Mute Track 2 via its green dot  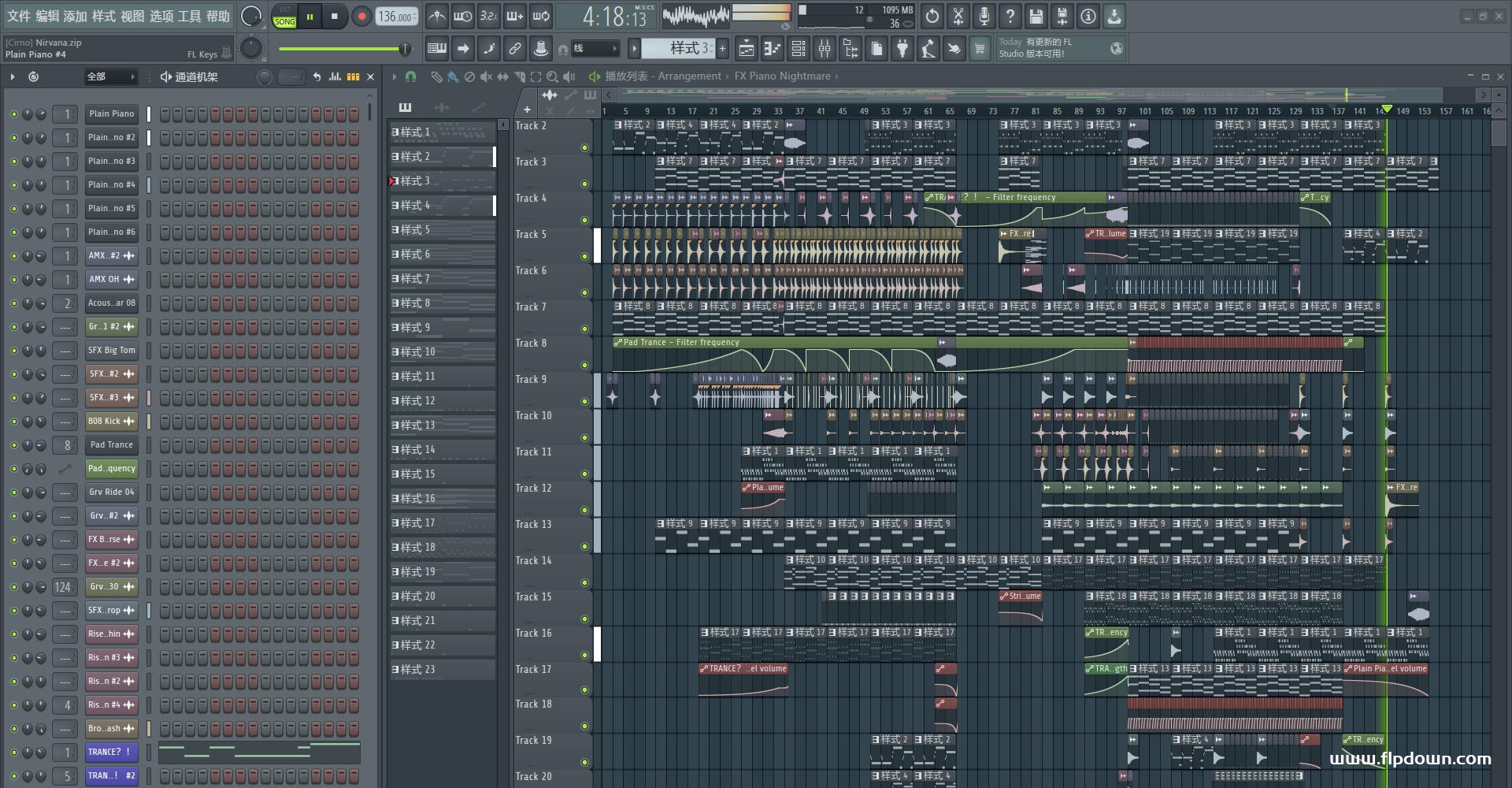pyautogui.click(x=584, y=147)
